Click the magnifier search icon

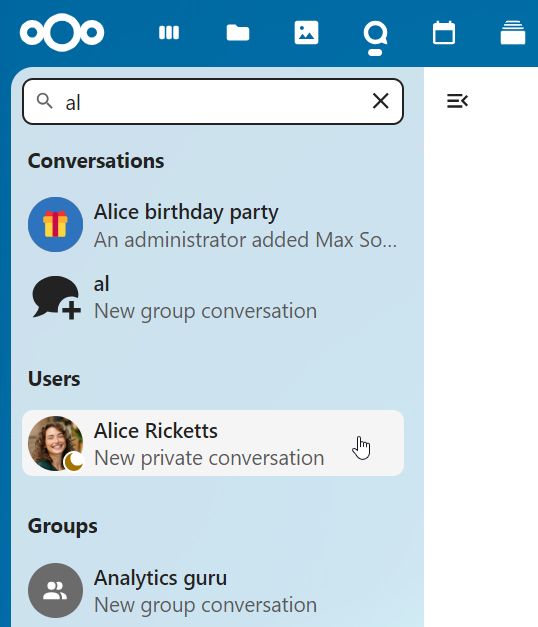[44, 101]
